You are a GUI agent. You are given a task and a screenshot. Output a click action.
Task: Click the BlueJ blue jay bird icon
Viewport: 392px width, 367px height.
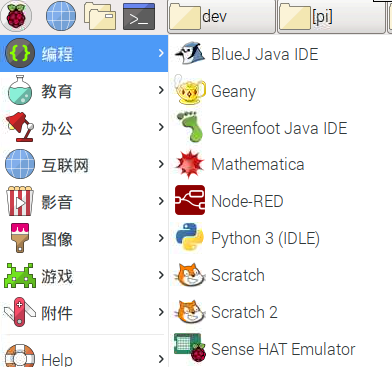click(x=190, y=53)
